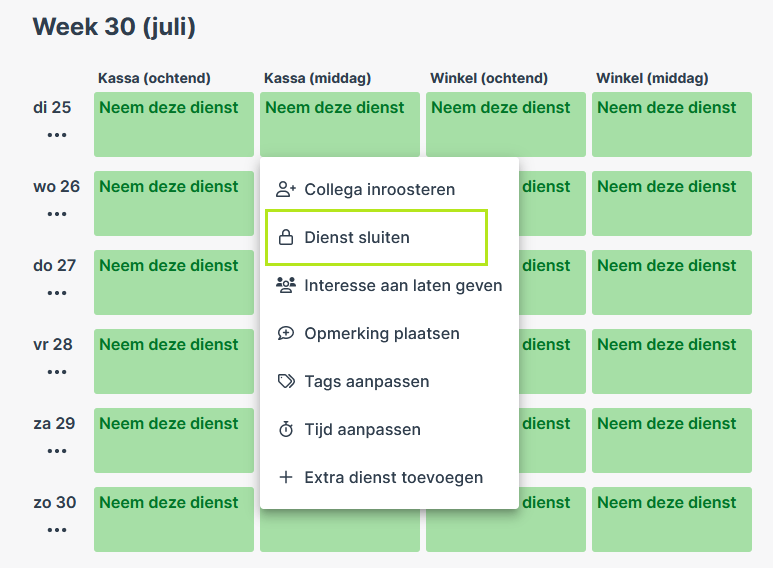Viewport: 773px width, 568px height.
Task: Expand the options dots under vr 28
Action: click(x=57, y=372)
